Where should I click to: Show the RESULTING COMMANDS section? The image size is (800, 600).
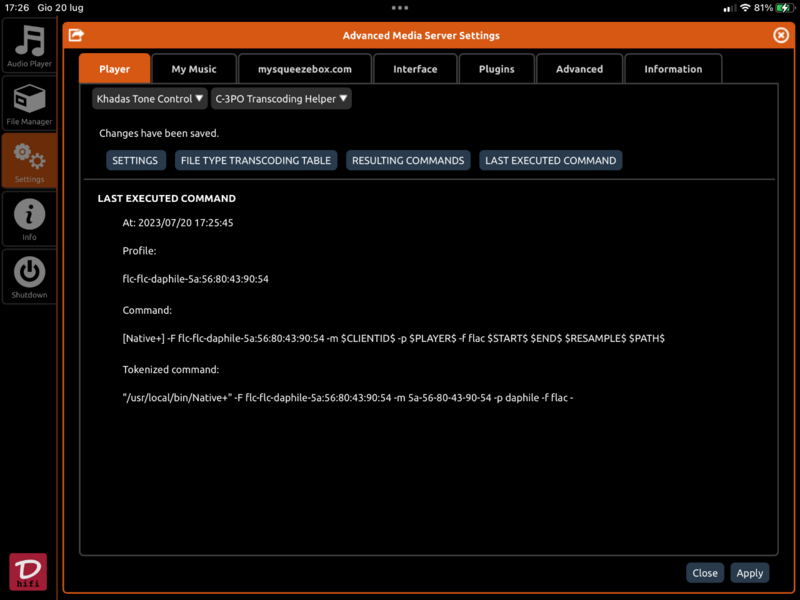click(408, 160)
